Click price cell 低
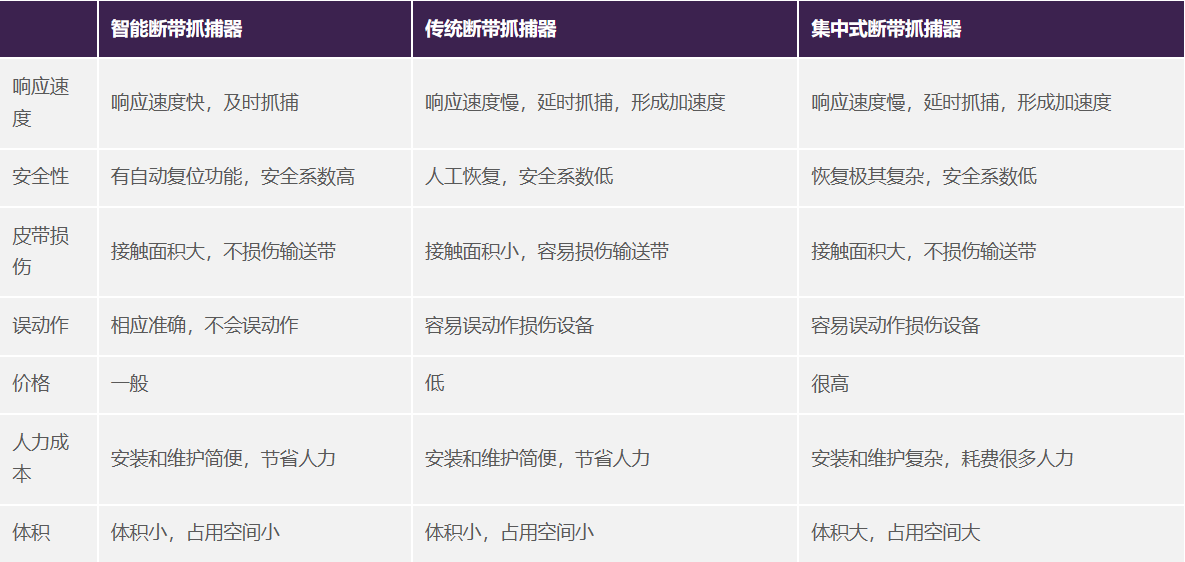The width and height of the screenshot is (1185, 562). click(605, 384)
